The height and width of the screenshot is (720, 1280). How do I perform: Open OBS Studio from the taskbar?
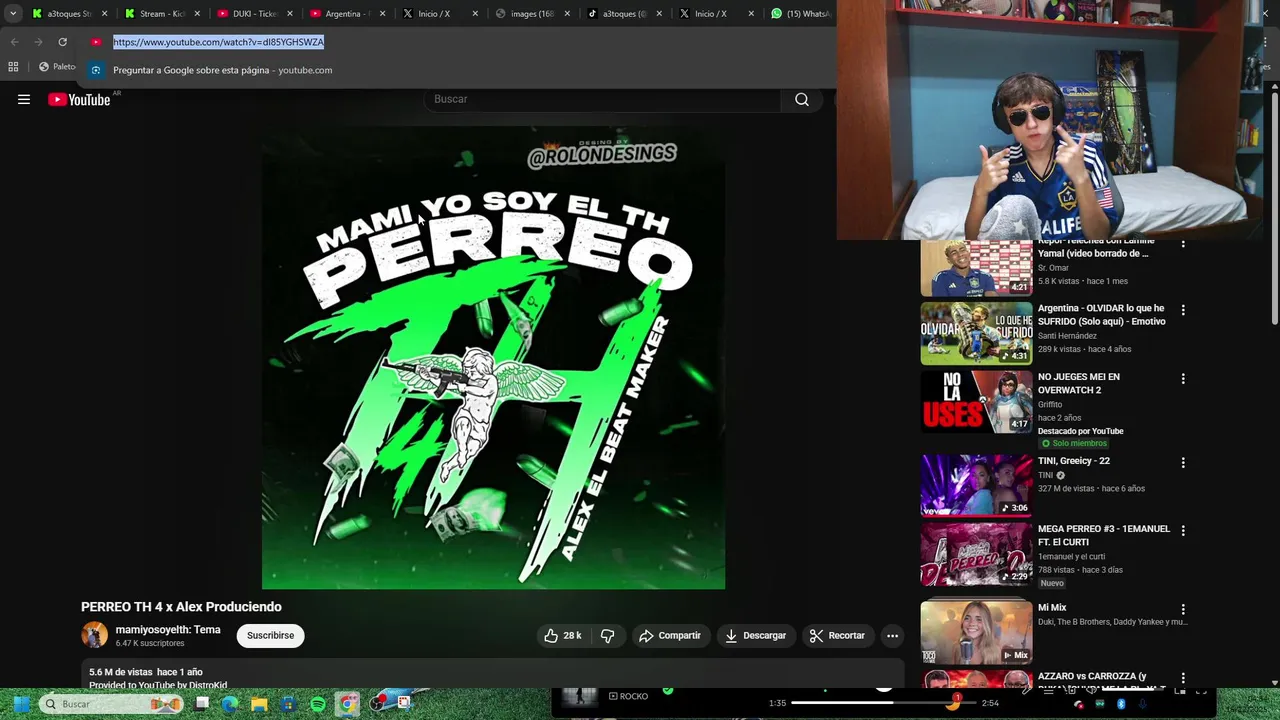click(x=376, y=704)
